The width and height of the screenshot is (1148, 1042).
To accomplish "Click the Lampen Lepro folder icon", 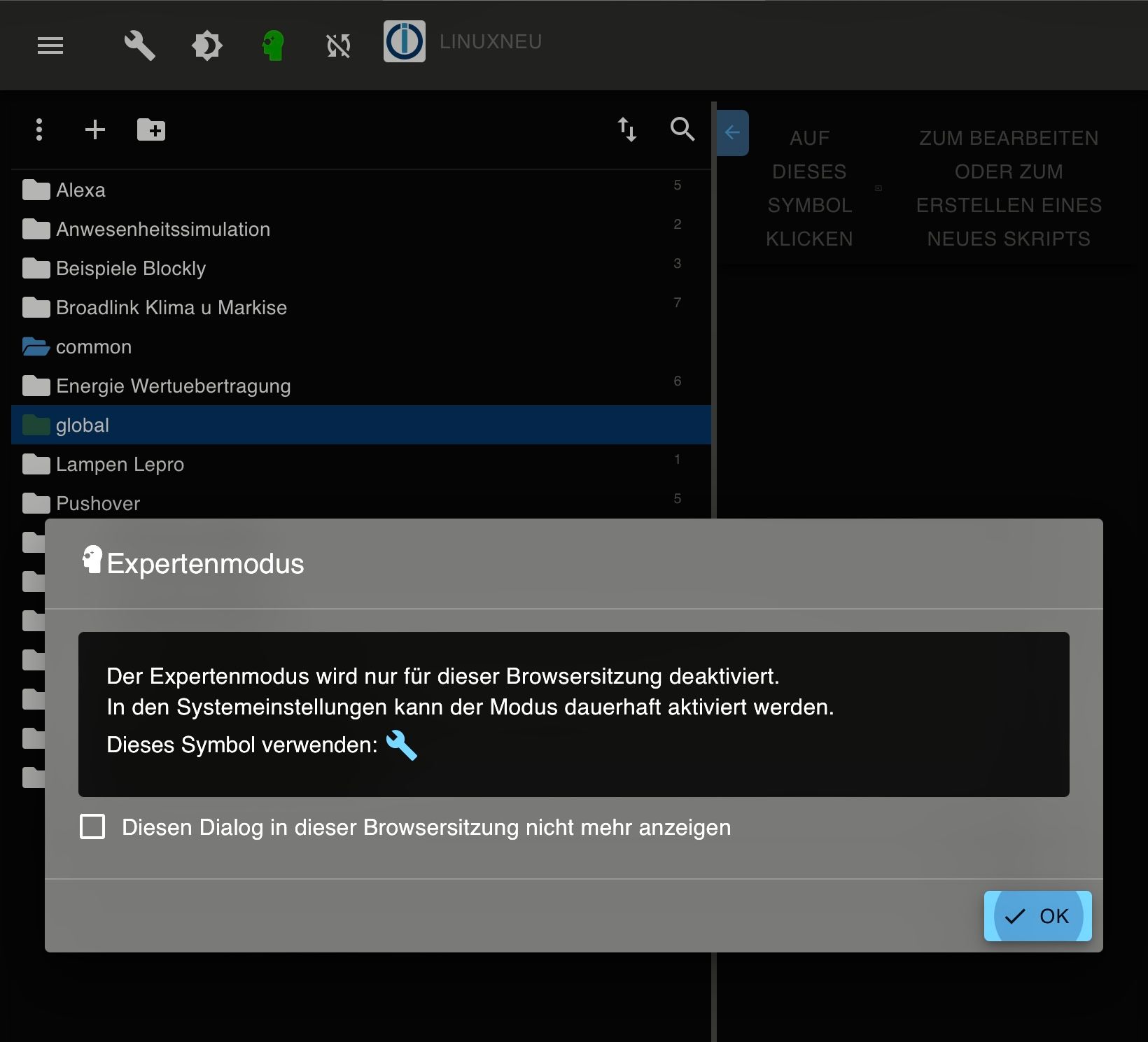I will point(36,464).
